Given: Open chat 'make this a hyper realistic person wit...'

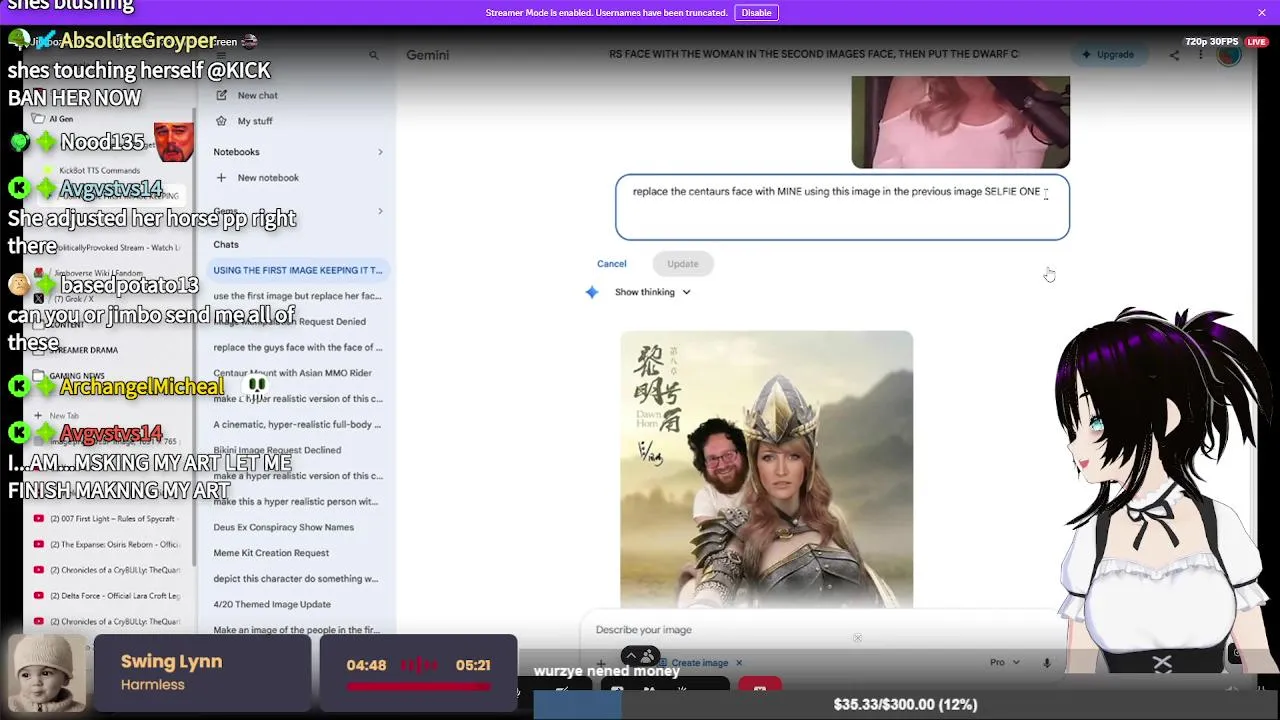Looking at the screenshot, I should click(297, 501).
